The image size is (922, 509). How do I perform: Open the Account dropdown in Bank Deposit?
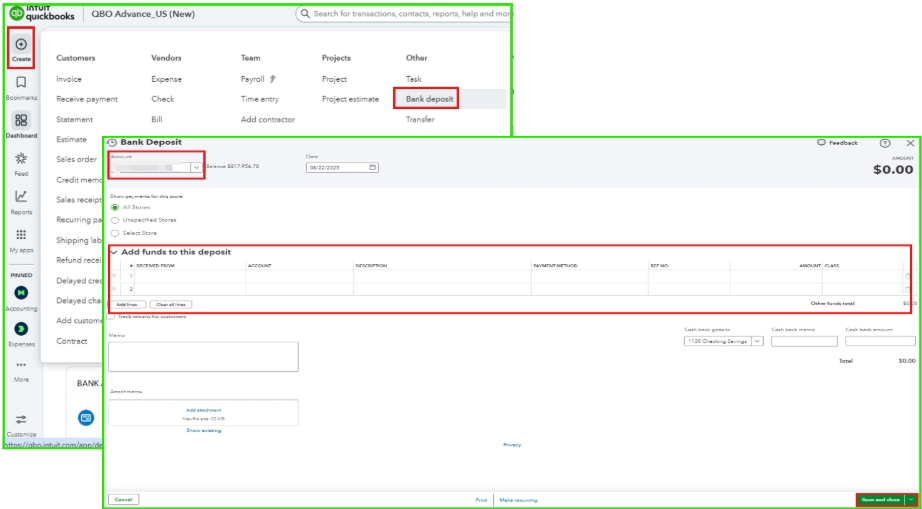point(196,167)
